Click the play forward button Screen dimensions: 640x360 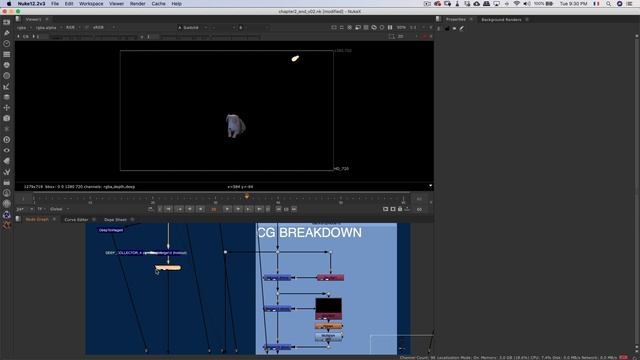pyautogui.click(x=227, y=209)
